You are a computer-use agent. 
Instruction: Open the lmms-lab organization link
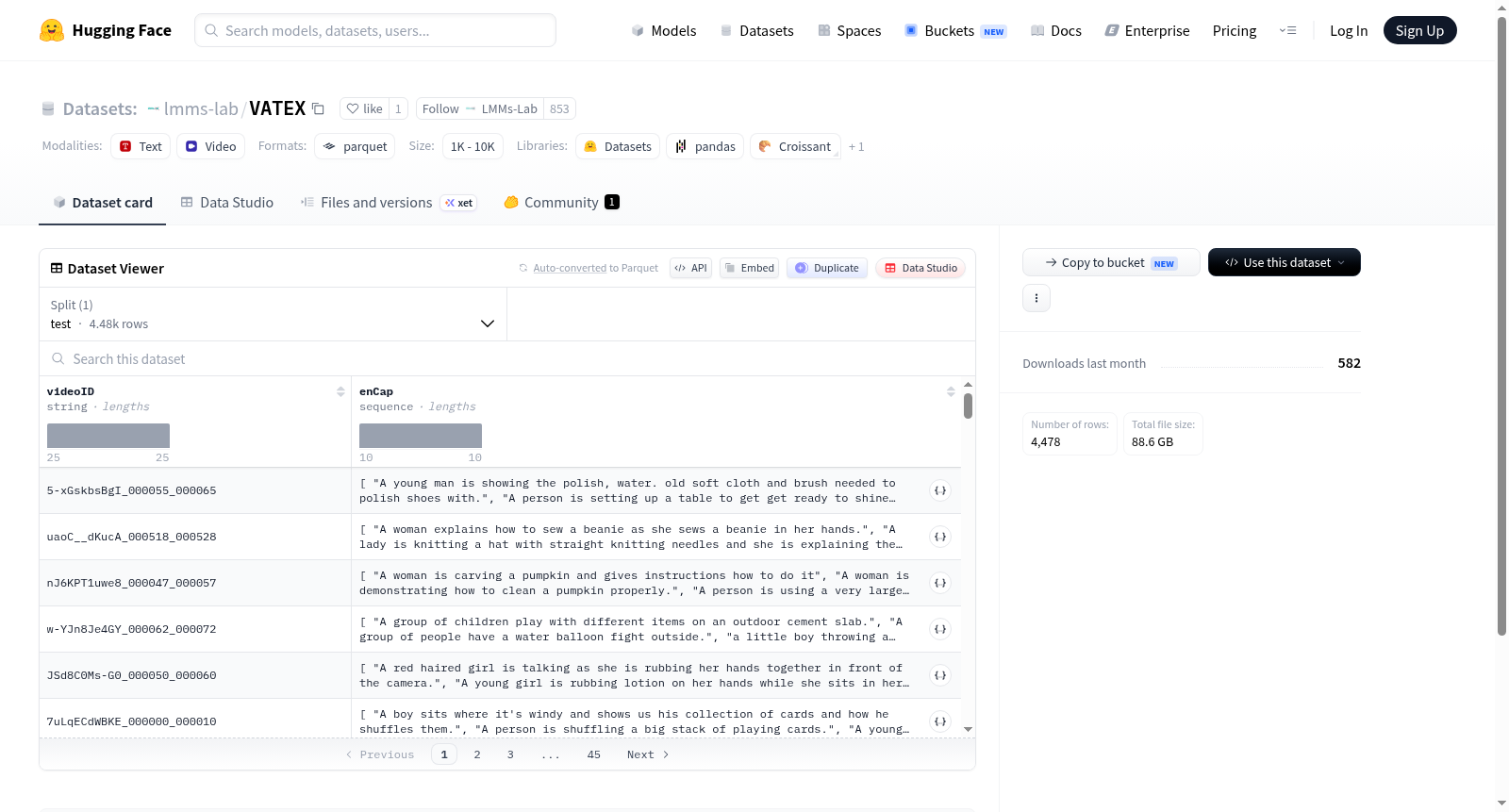[200, 108]
